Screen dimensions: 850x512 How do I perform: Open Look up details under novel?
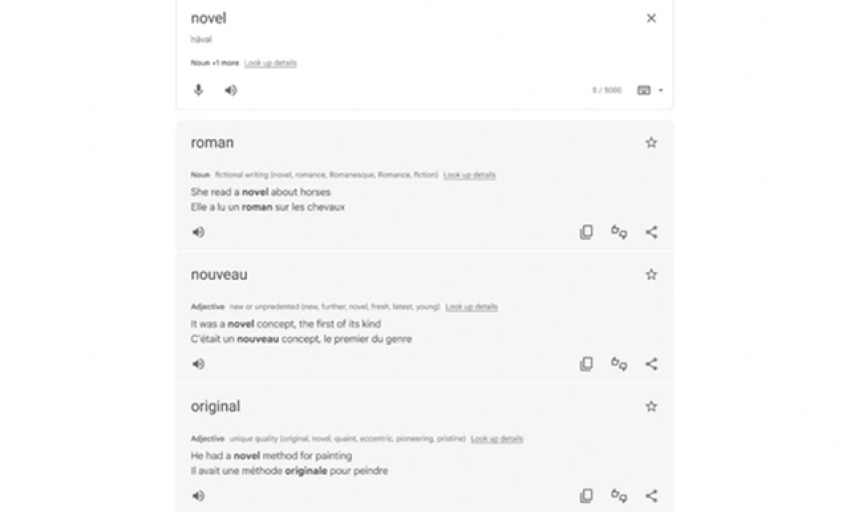coord(271,63)
